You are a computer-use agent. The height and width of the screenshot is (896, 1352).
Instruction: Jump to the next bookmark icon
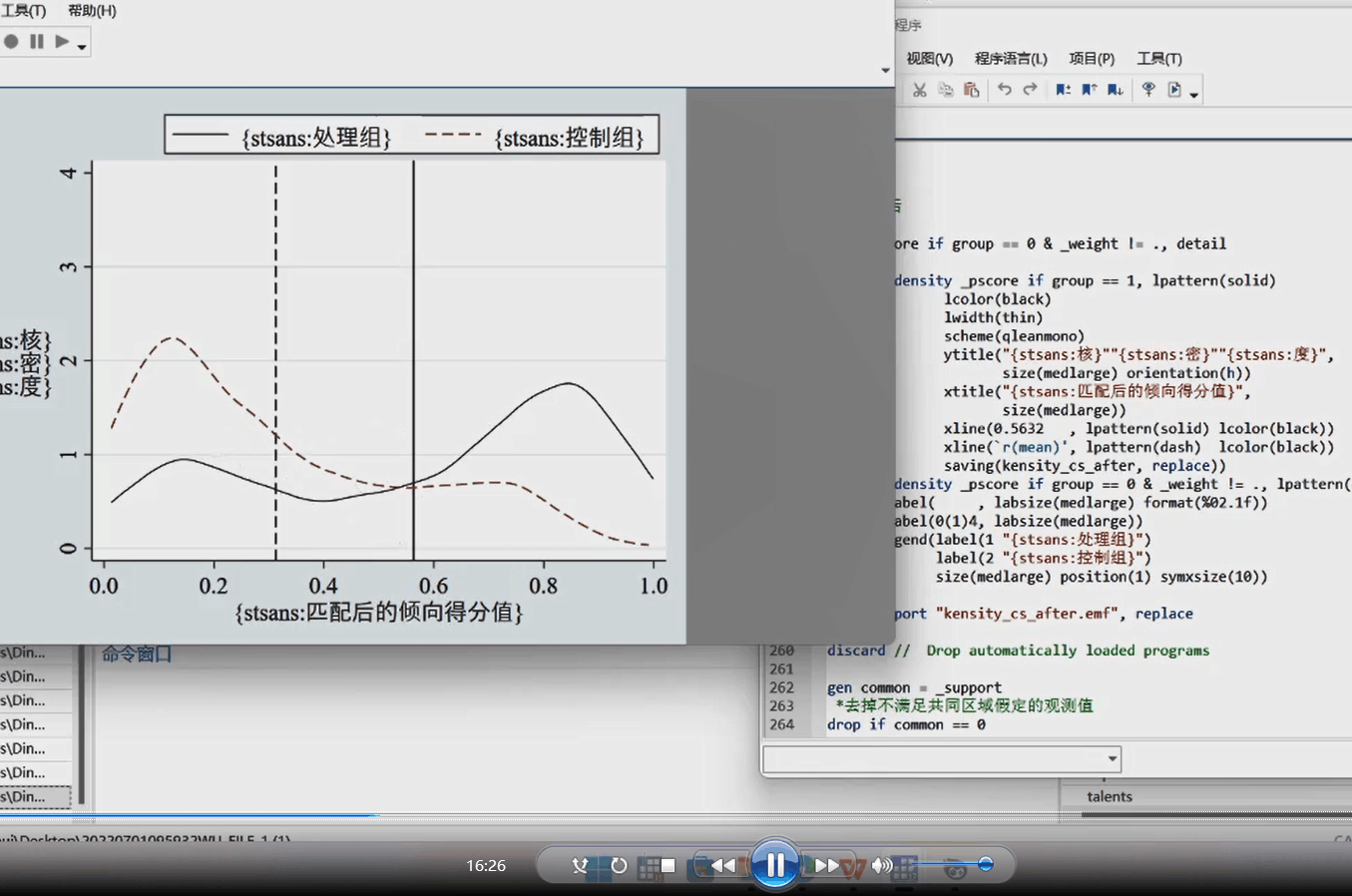point(1115,90)
